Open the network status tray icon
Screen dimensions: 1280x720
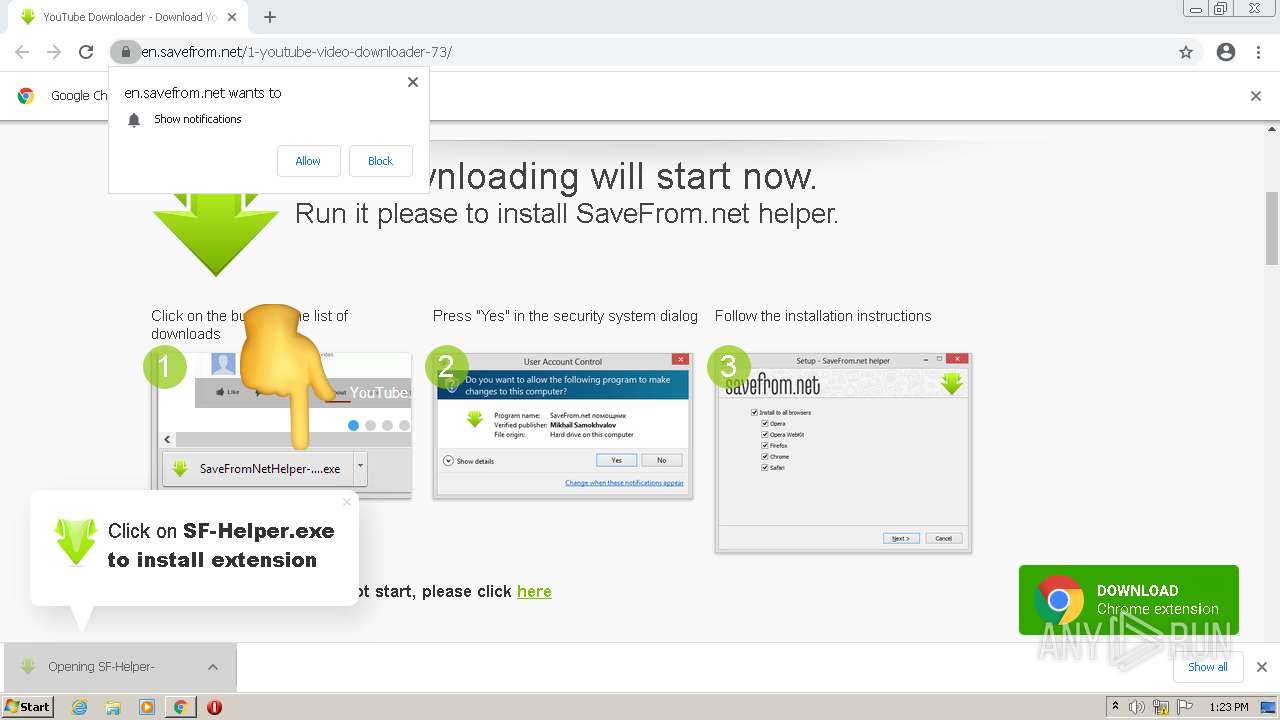(1161, 707)
